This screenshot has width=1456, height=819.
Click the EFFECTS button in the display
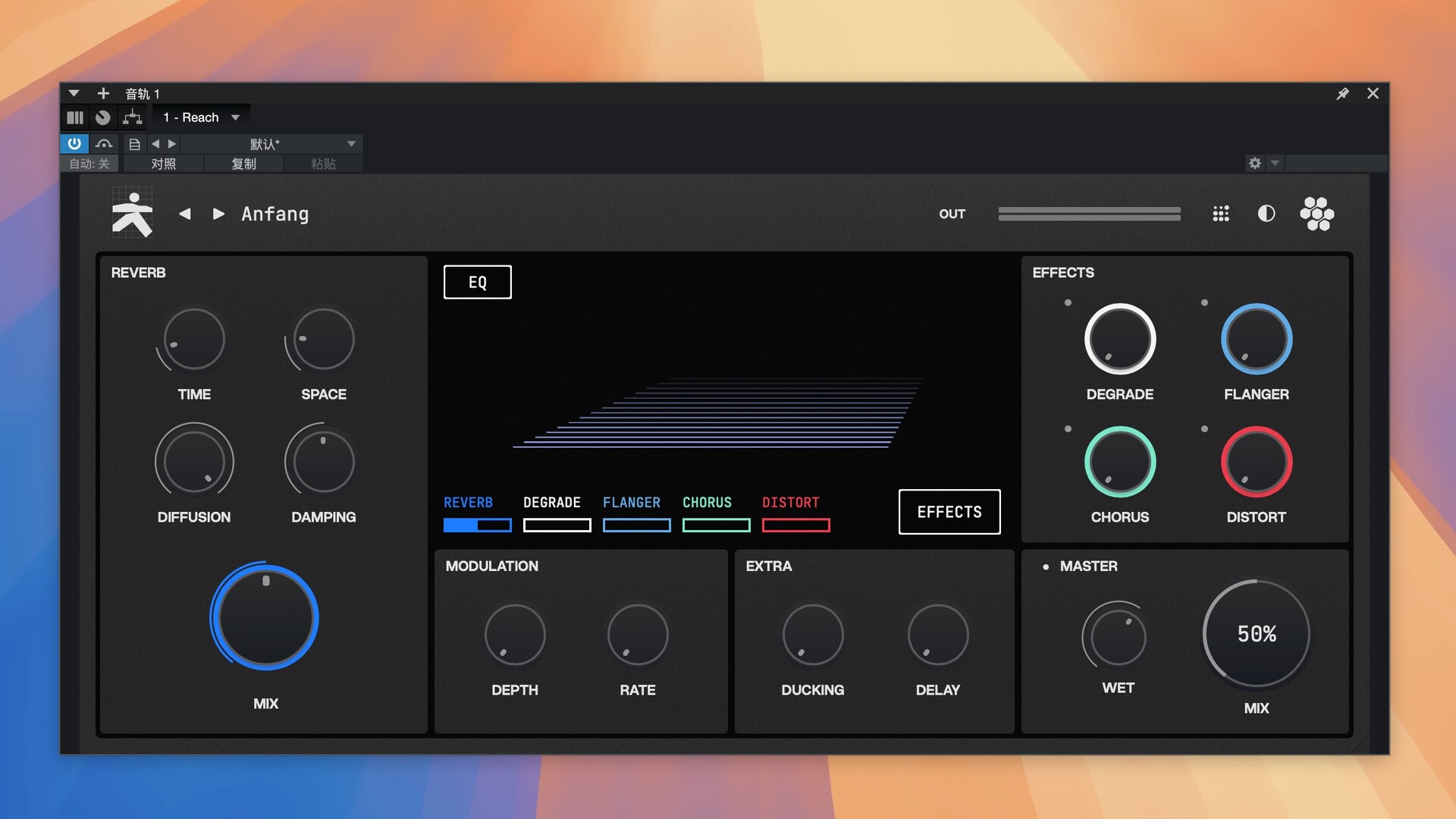[x=949, y=512]
